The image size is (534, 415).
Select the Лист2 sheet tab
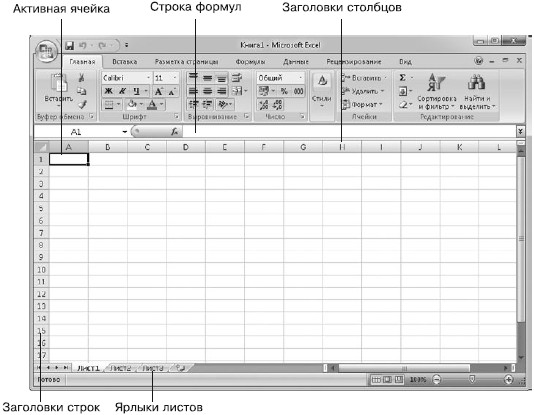pyautogui.click(x=121, y=368)
